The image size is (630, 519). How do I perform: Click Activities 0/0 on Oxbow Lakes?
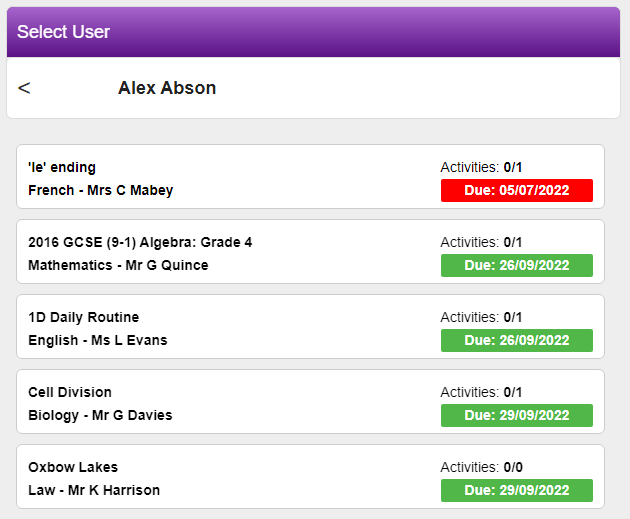pyautogui.click(x=481, y=467)
